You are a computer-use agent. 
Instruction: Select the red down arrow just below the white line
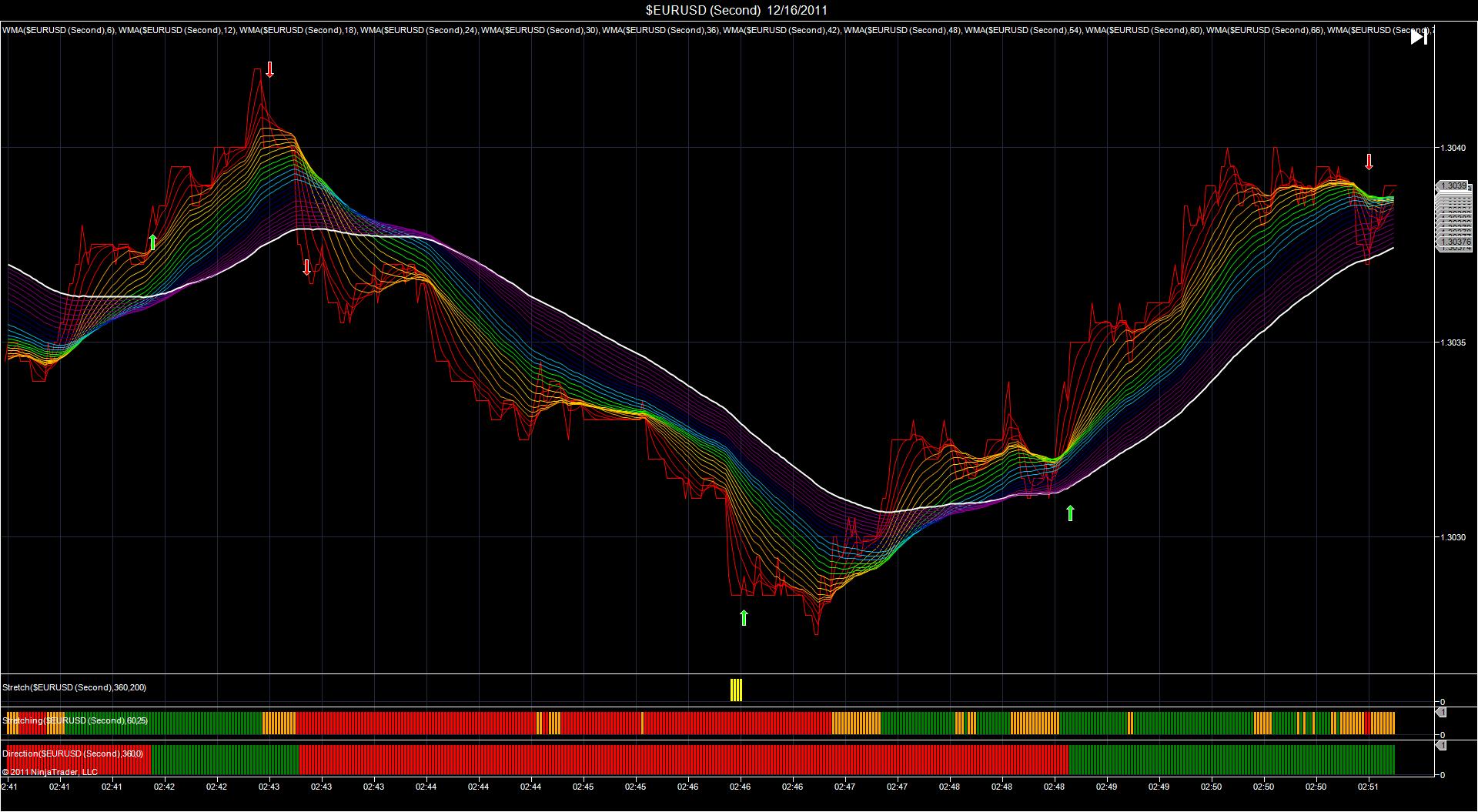point(306,267)
